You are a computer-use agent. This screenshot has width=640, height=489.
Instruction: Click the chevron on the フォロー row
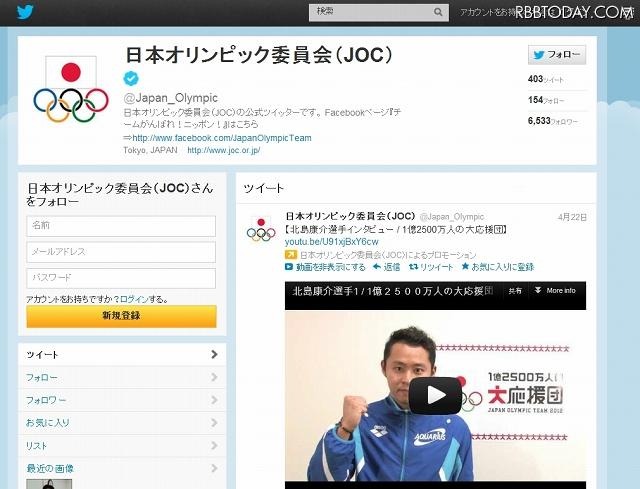point(214,377)
